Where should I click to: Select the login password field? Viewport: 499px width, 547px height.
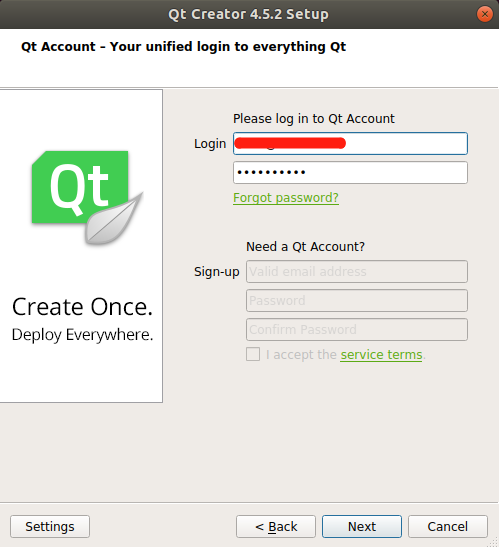pyautogui.click(x=350, y=172)
